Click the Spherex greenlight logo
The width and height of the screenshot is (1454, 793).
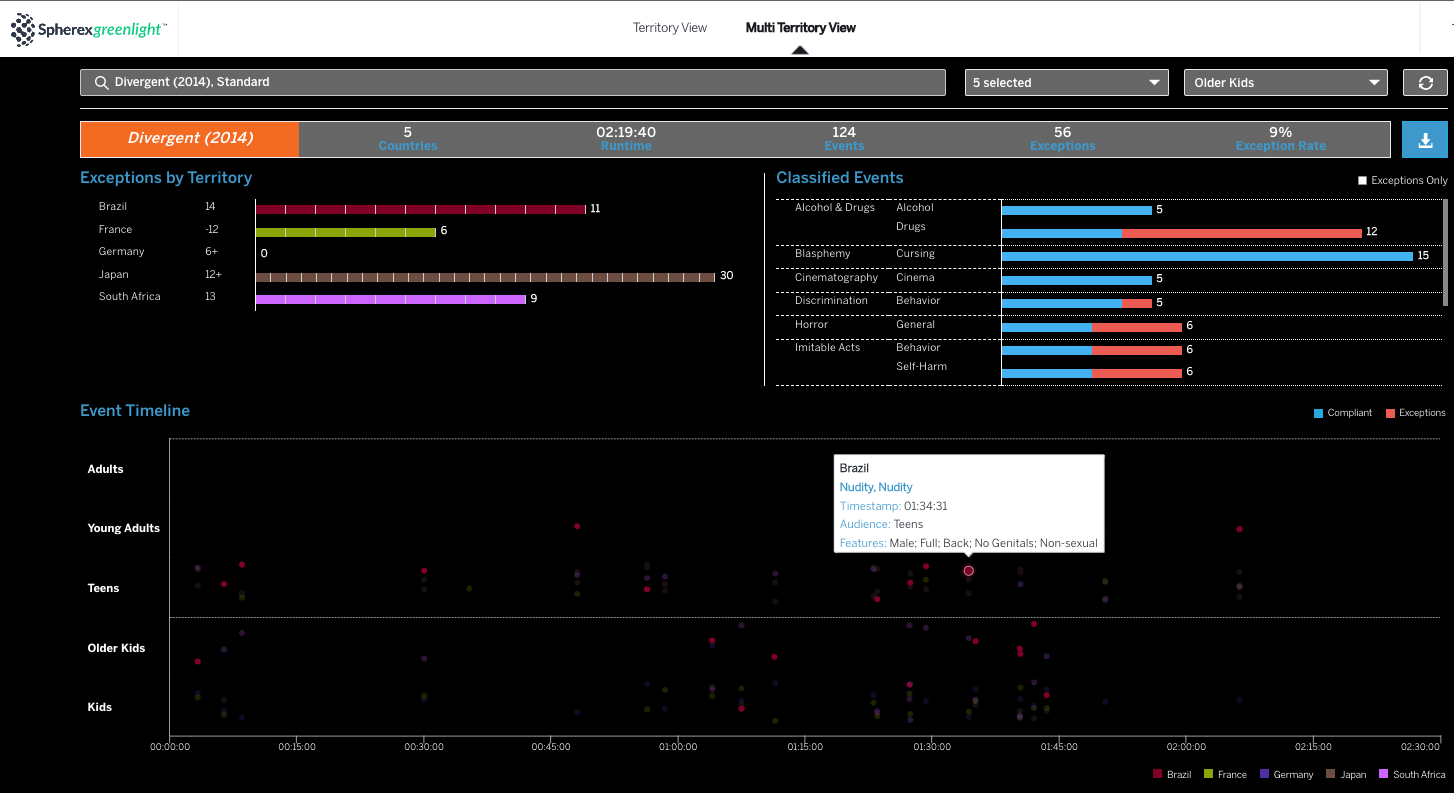[x=89, y=29]
